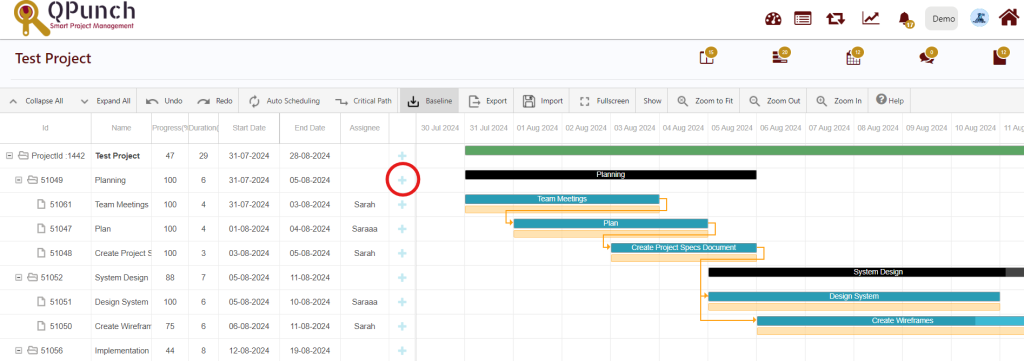Image resolution: width=1024 pixels, height=361 pixels.
Task: Click the Export button
Action: (x=488, y=101)
